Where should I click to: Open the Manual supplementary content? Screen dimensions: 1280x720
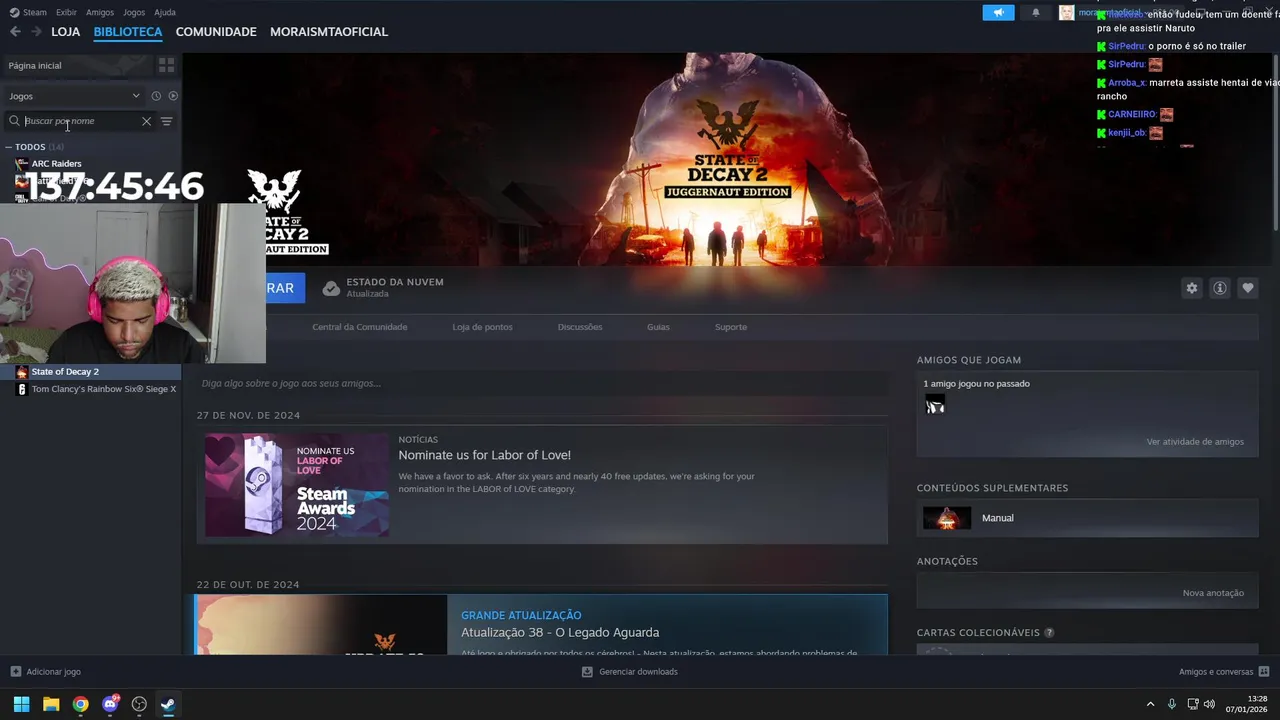1087,518
